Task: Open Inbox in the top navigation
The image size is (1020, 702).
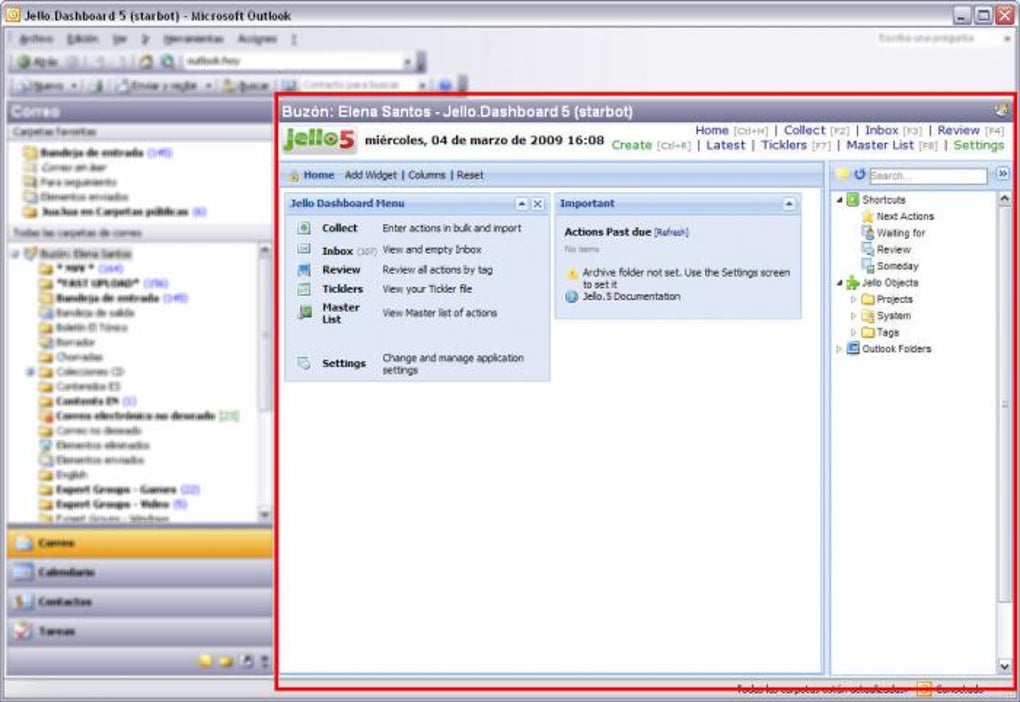Action: click(881, 130)
